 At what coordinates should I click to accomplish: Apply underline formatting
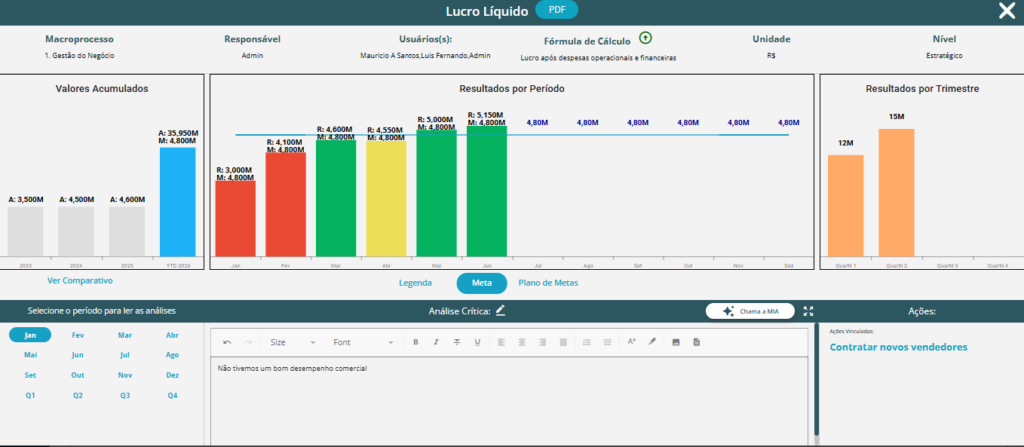click(477, 342)
